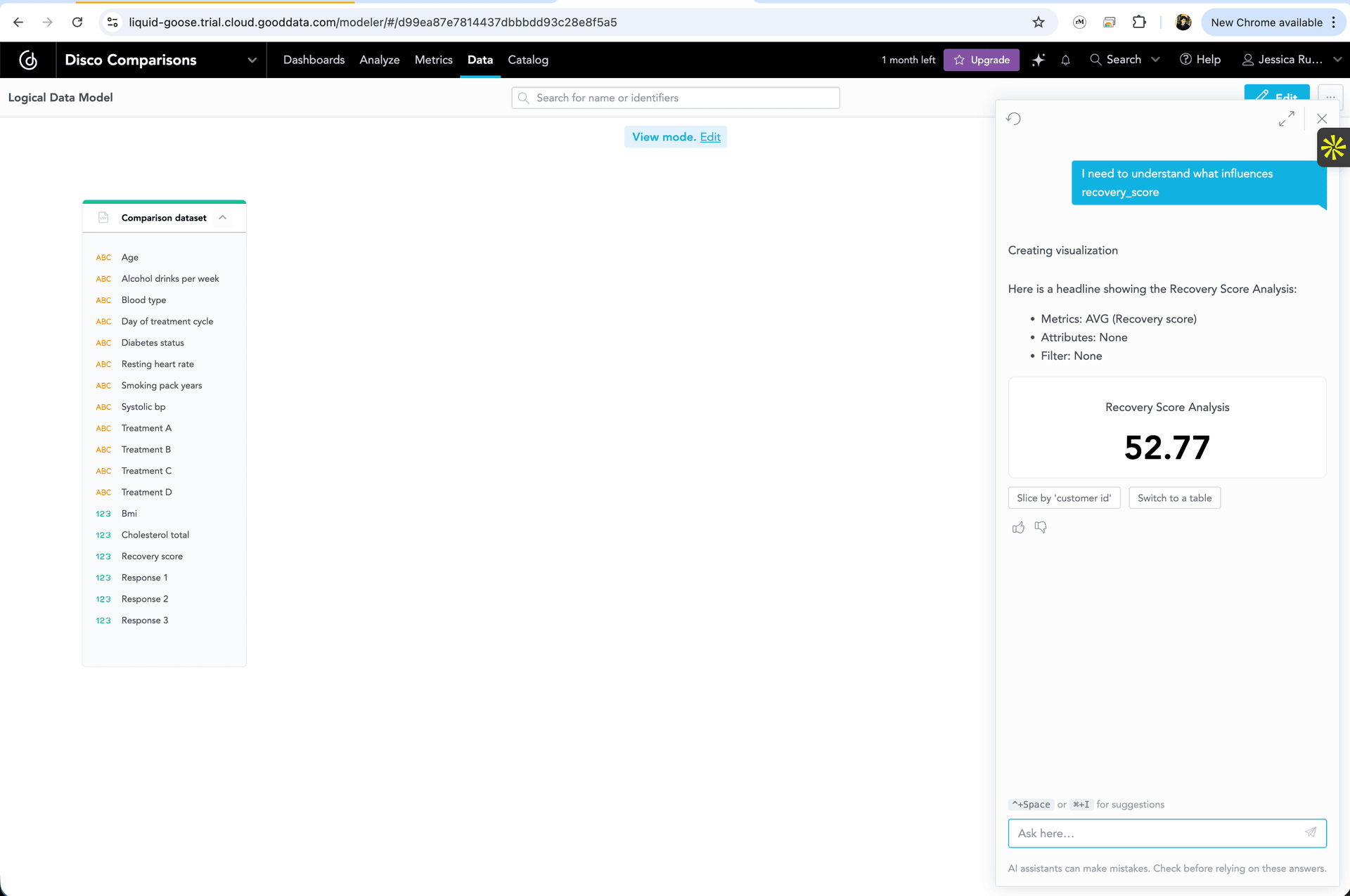The width and height of the screenshot is (1350, 896).
Task: Click the Slice by 'customer id' button
Action: tap(1063, 498)
